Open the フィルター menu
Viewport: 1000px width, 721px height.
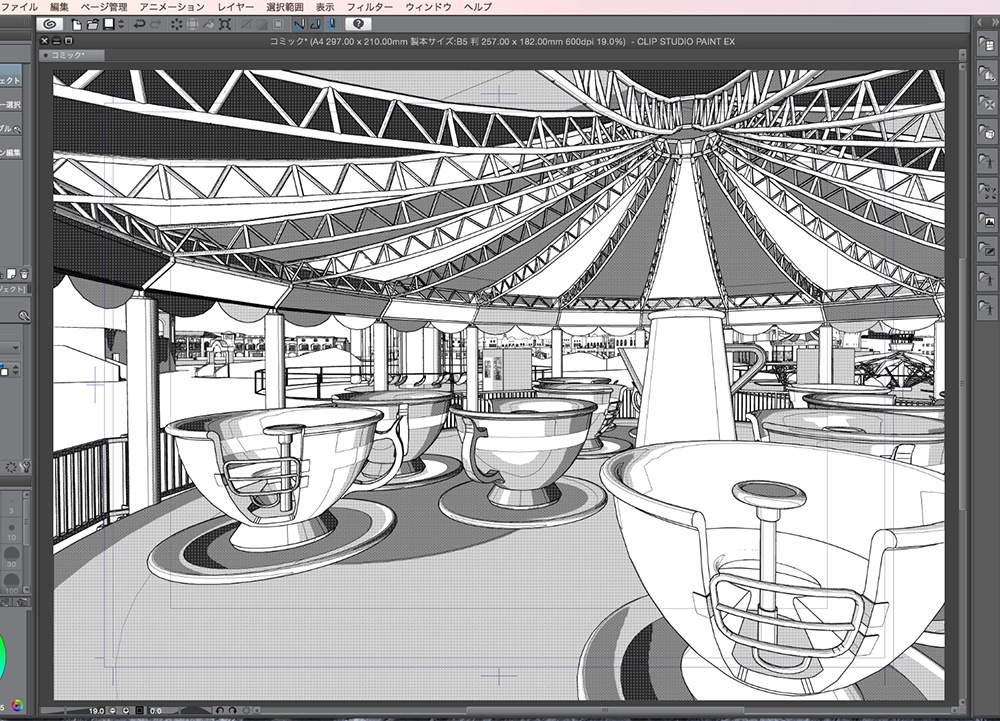[x=369, y=7]
